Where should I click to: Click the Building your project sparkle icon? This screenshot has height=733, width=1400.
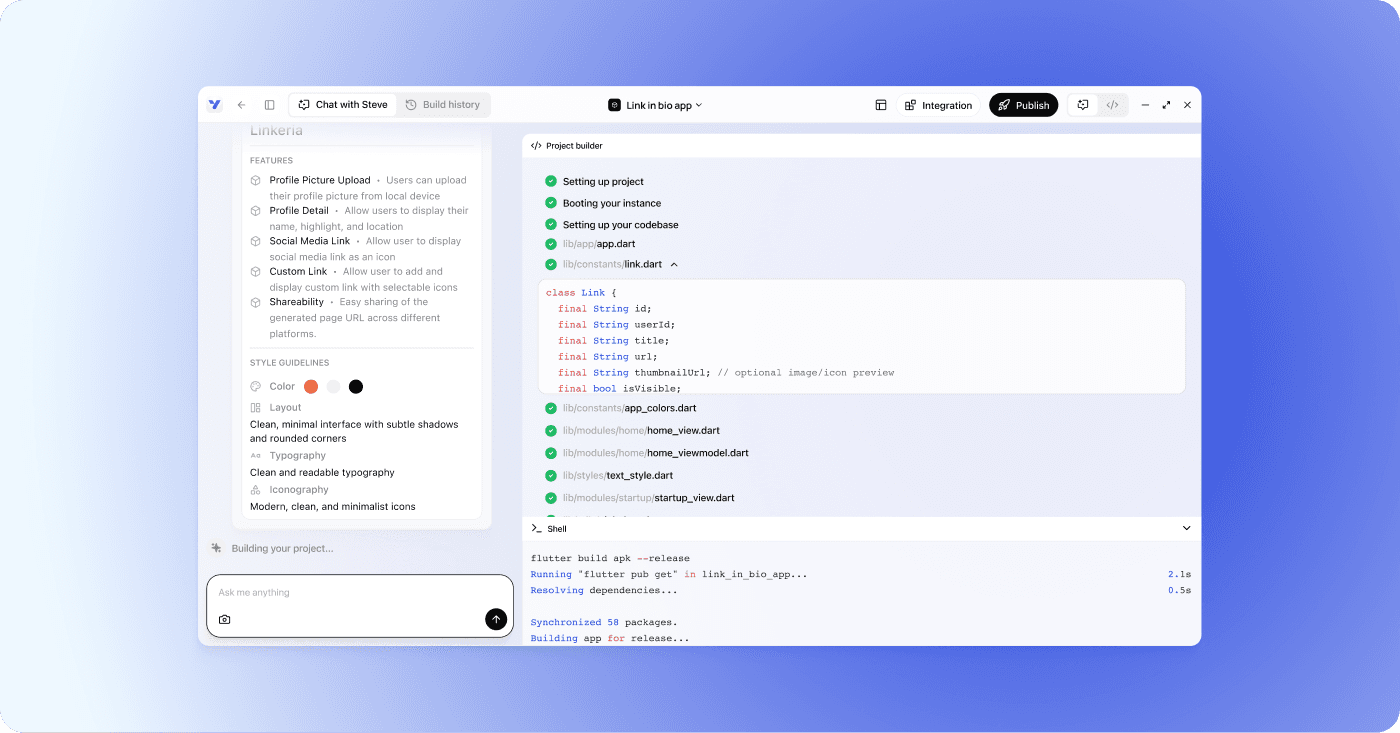coord(216,548)
